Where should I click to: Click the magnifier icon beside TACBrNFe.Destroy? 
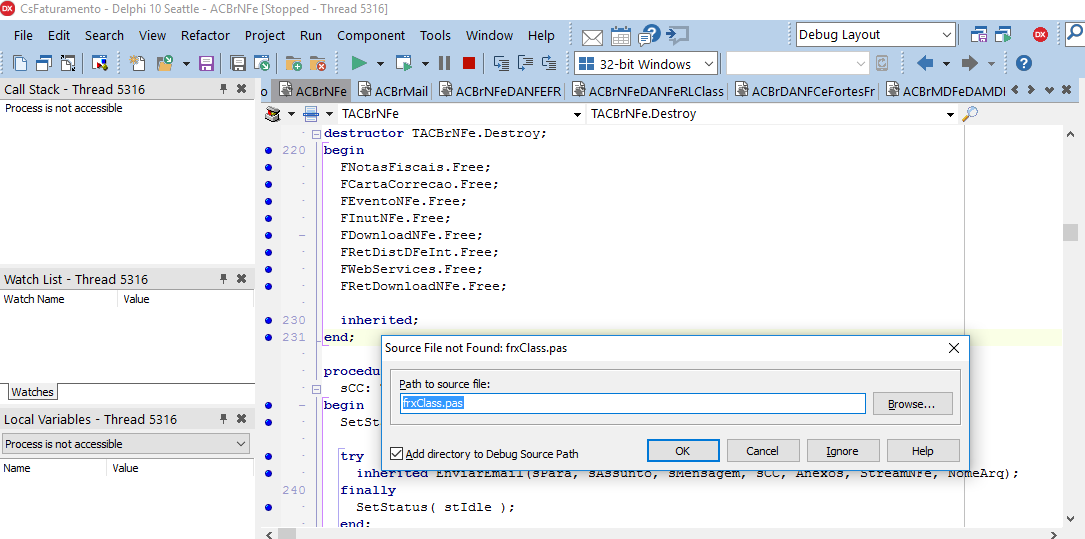[x=970, y=113]
